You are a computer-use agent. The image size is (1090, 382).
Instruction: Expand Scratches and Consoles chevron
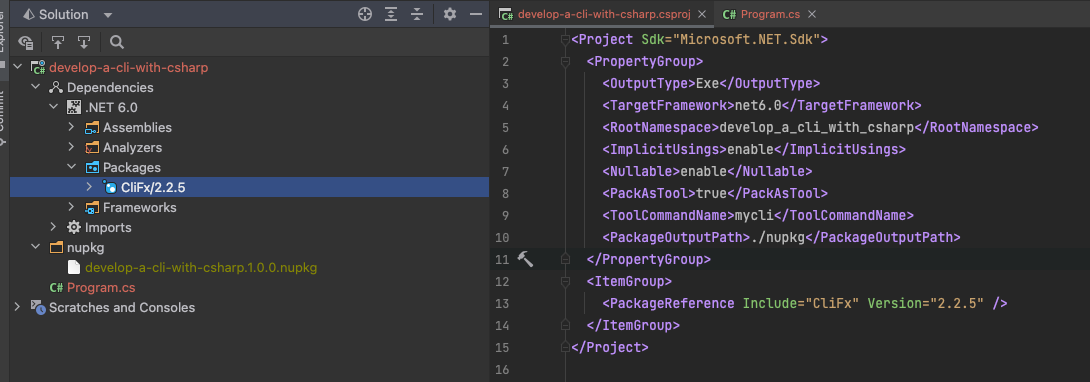17,307
